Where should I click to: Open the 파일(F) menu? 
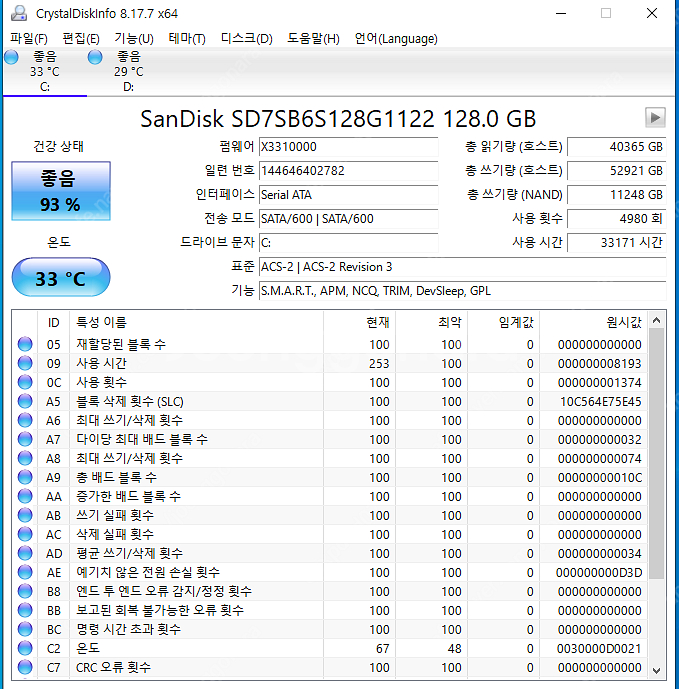click(29, 39)
